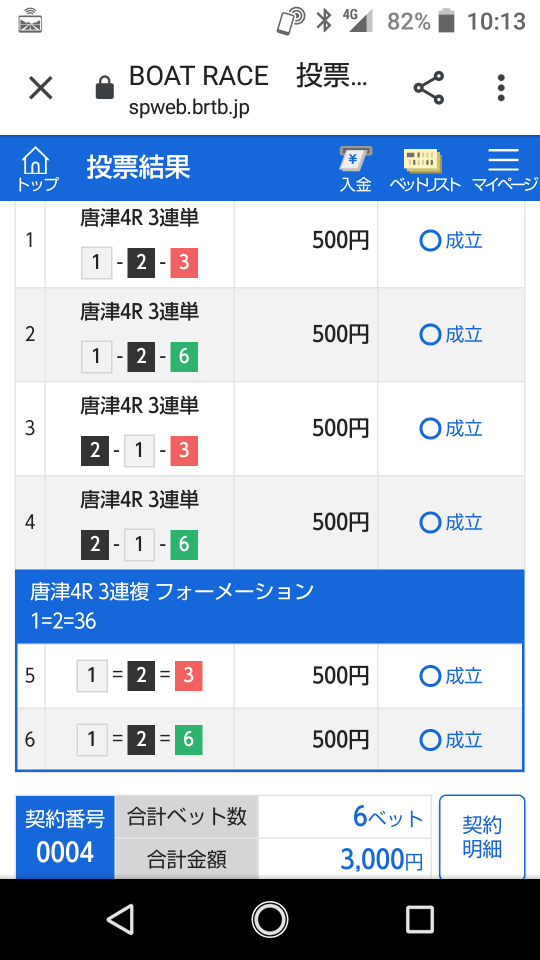Open the 契約明細 button
The height and width of the screenshot is (960, 540).
pyautogui.click(x=482, y=837)
